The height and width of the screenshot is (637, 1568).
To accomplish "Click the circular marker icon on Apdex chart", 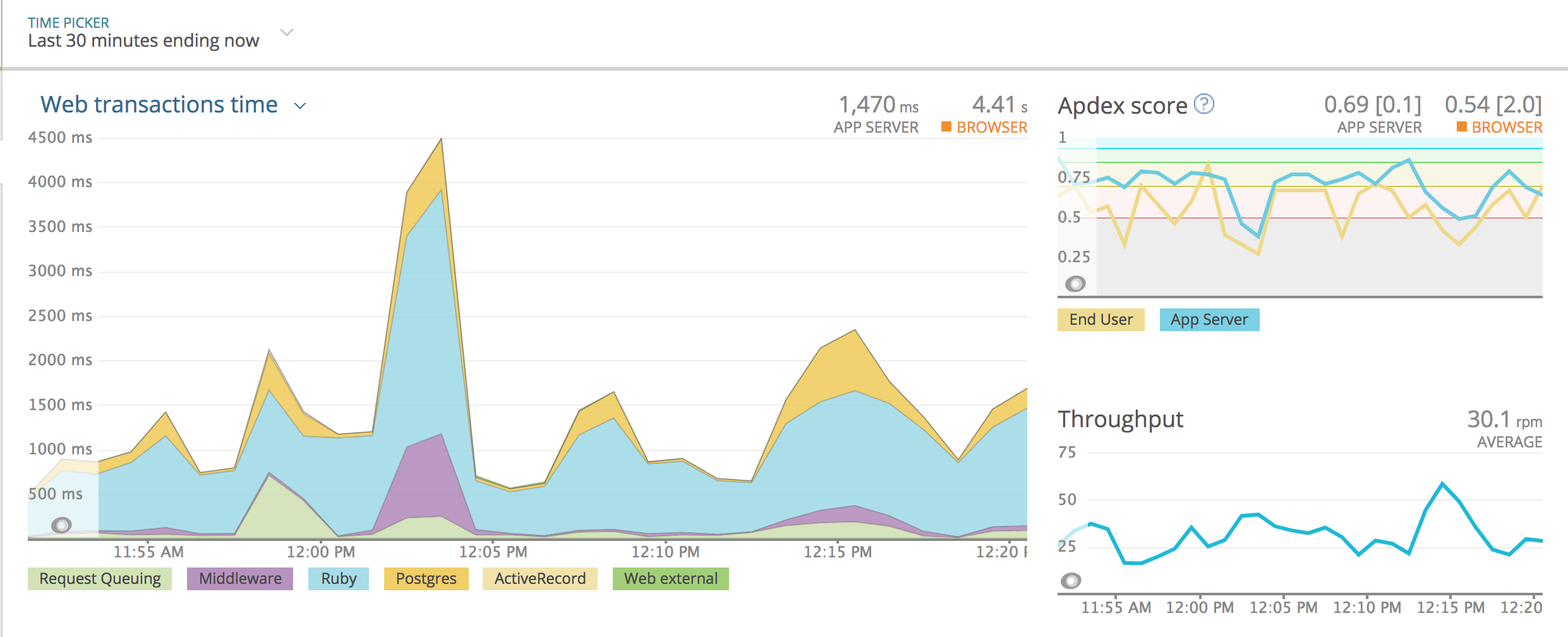I will (x=1075, y=284).
